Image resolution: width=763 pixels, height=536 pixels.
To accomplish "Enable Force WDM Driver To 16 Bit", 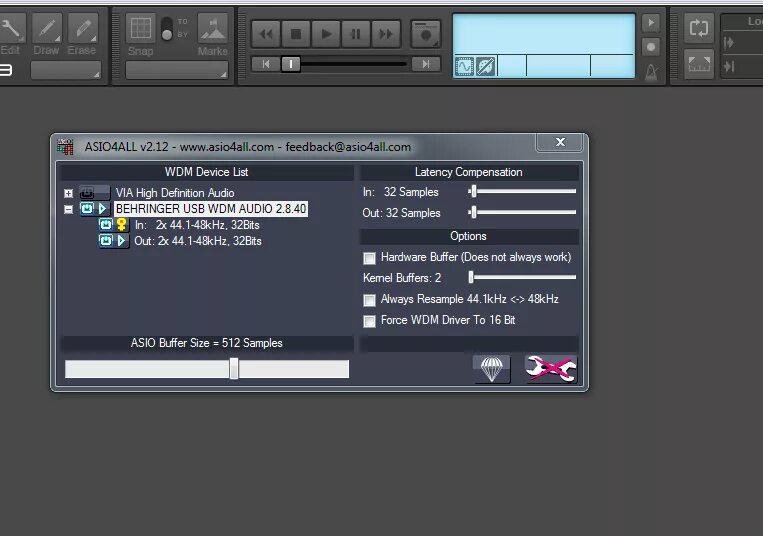I will click(370, 321).
